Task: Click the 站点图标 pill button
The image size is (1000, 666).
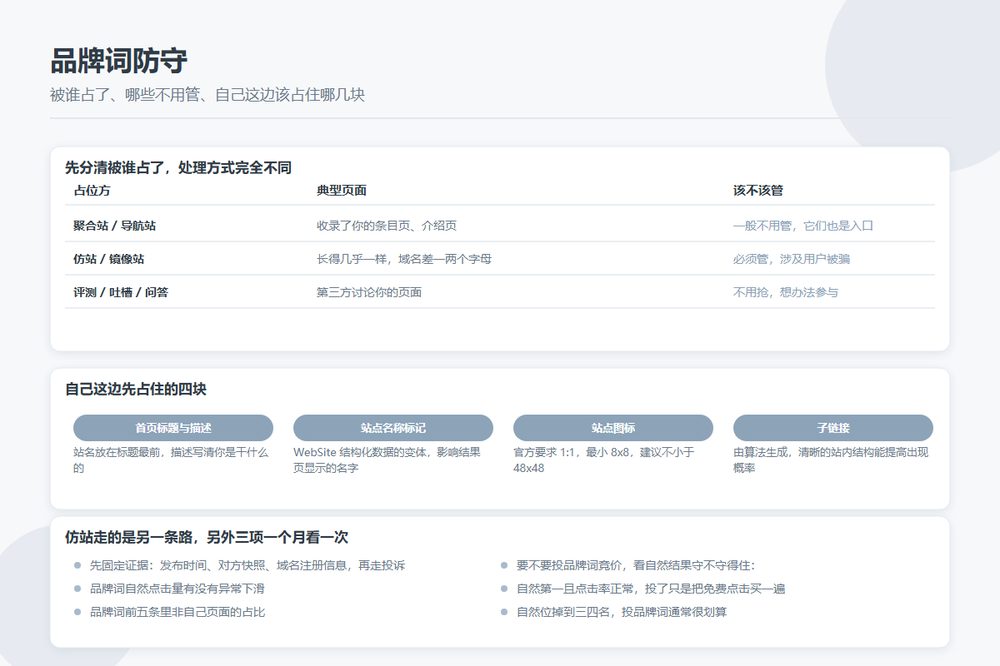Action: [613, 428]
